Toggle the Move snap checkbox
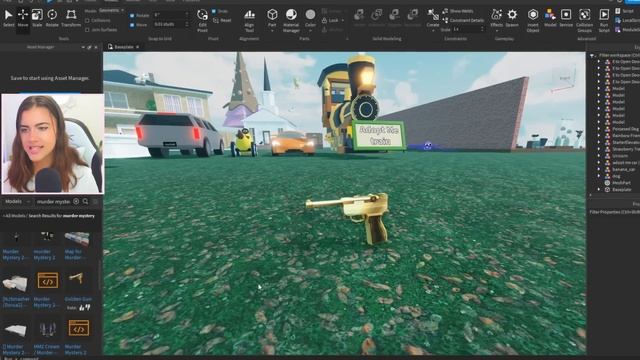The image size is (640, 360). pyautogui.click(x=132, y=25)
